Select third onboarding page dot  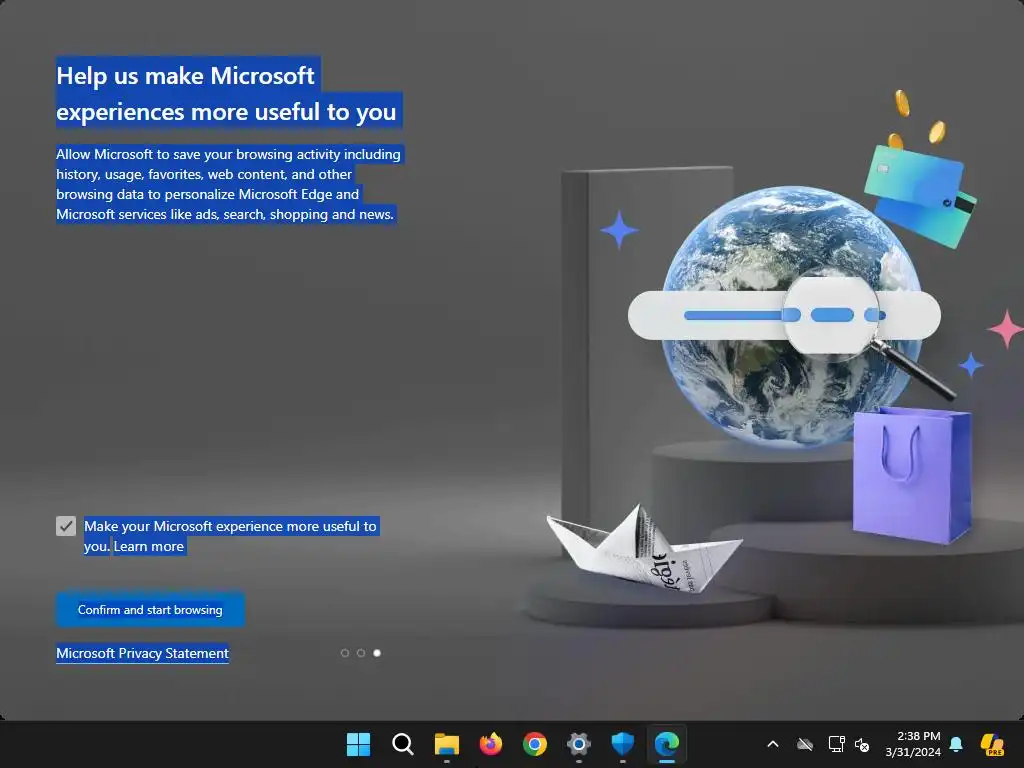(377, 653)
